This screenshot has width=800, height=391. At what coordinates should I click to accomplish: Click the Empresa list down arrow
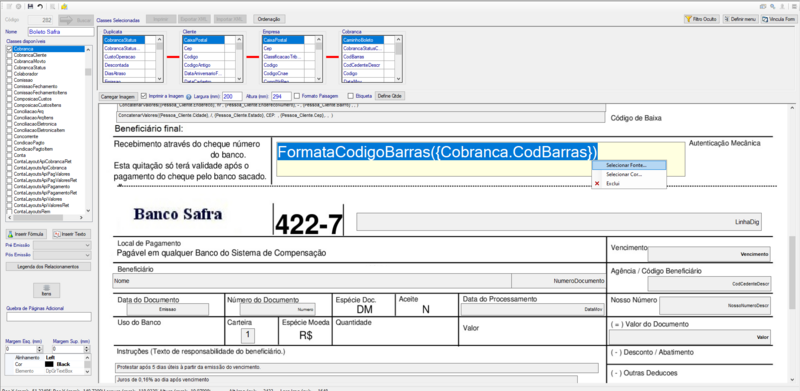pyautogui.click(x=319, y=79)
